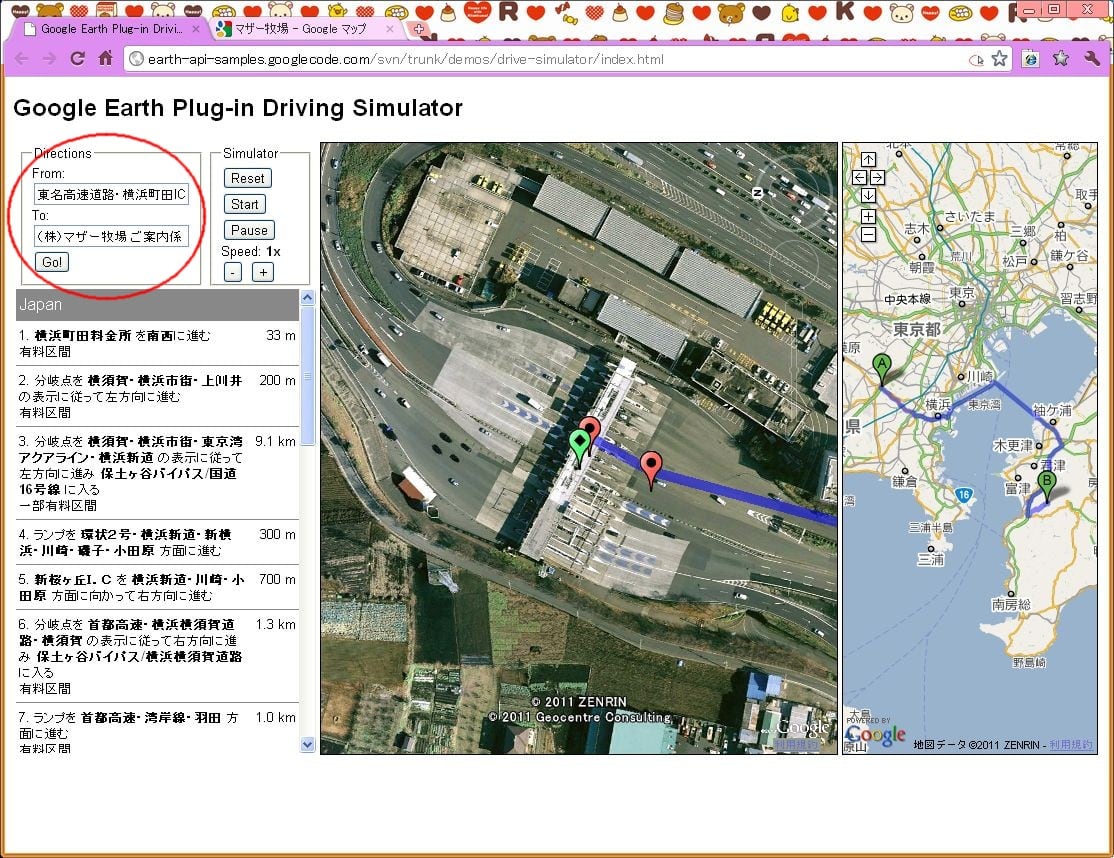Click the browser reload icon
1114x858 pixels.
pos(77,59)
